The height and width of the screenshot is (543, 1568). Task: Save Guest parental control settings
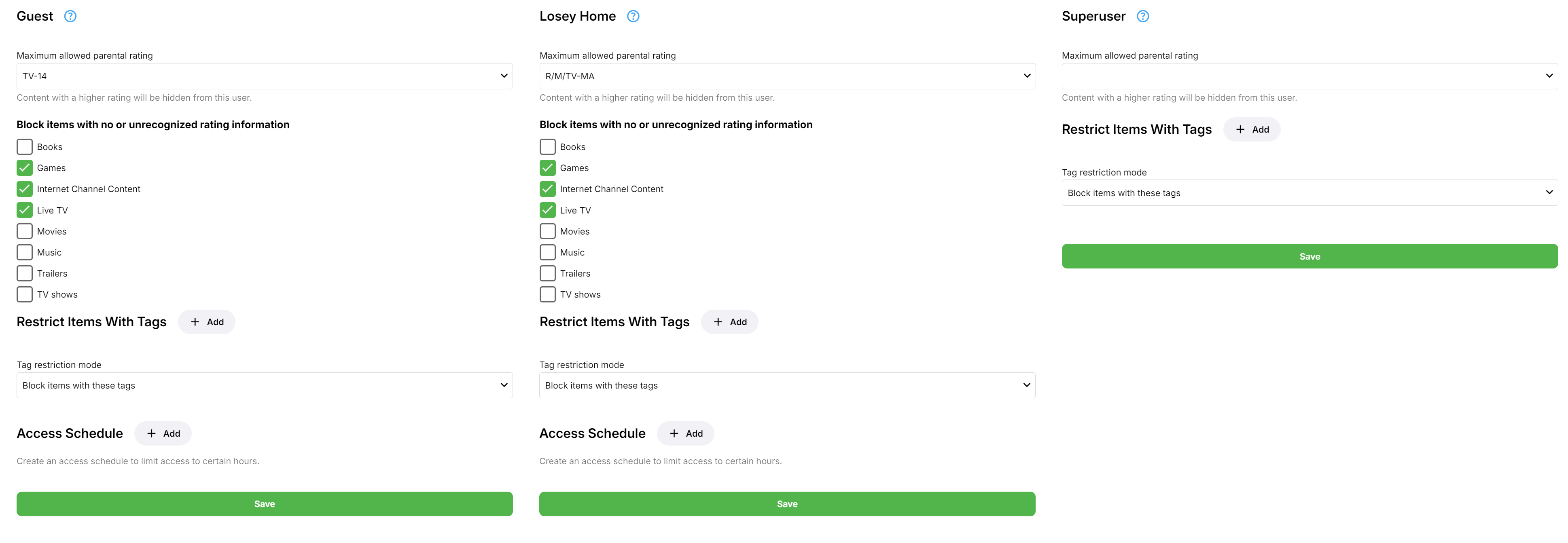[x=264, y=504]
